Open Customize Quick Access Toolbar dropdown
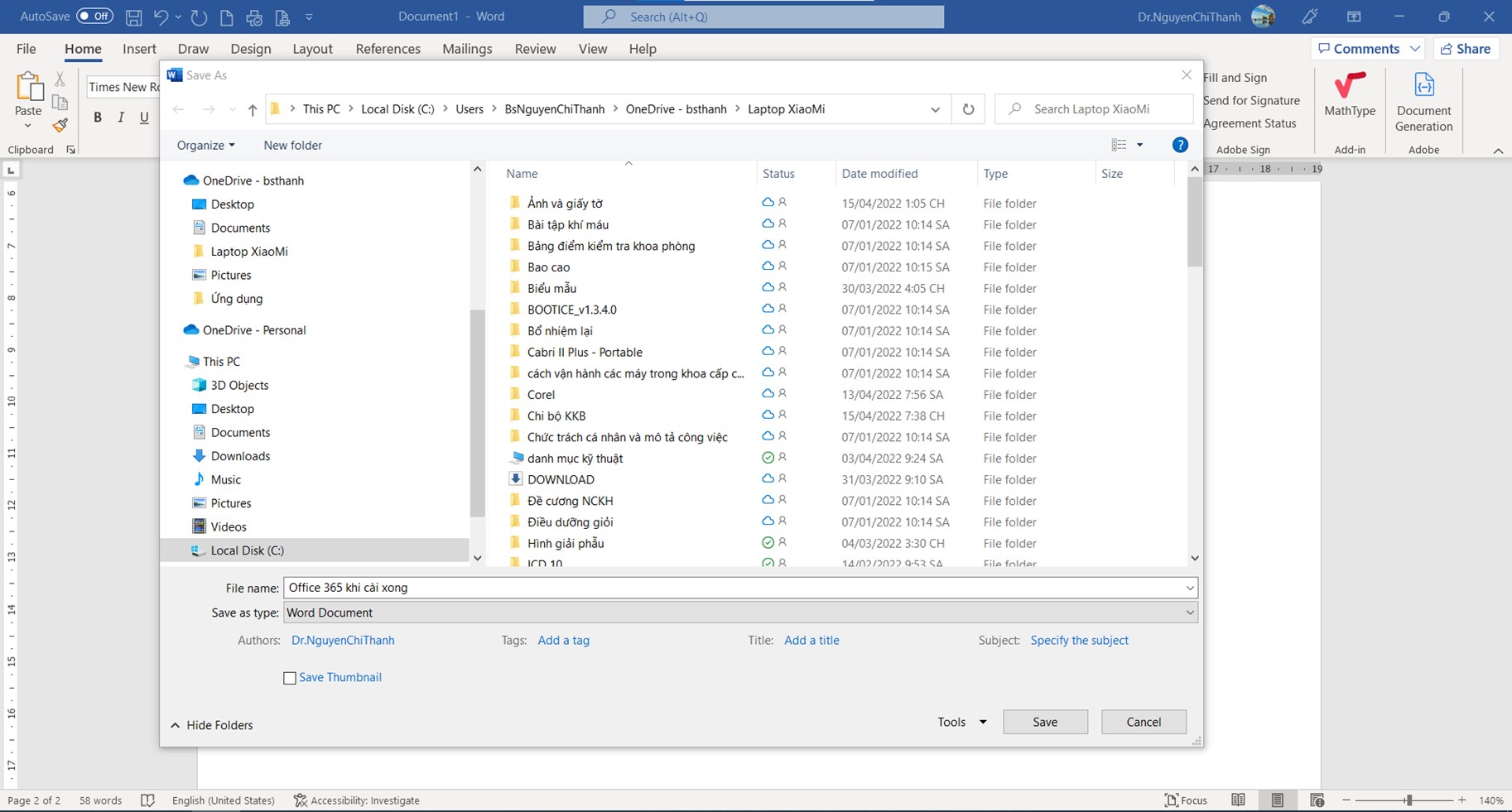Screen dimensions: 1512x812 pyautogui.click(x=309, y=17)
